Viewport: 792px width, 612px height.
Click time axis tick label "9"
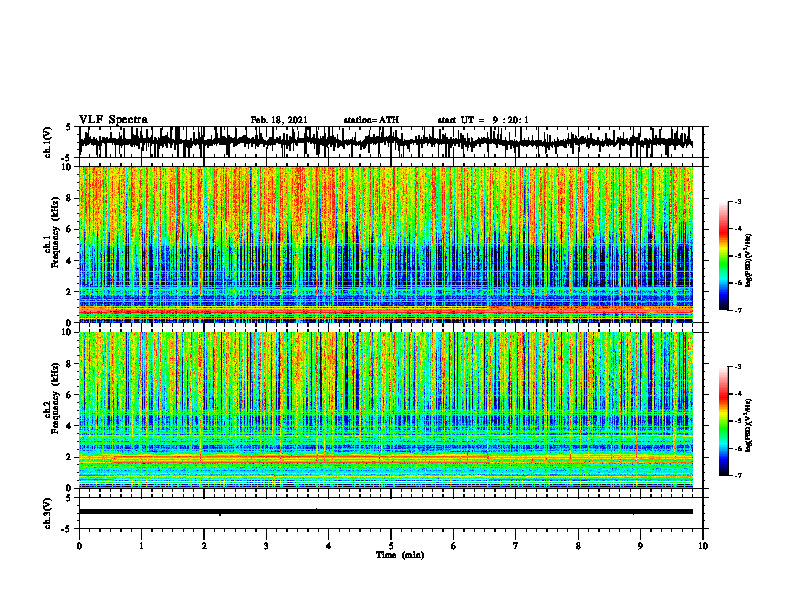(640, 546)
